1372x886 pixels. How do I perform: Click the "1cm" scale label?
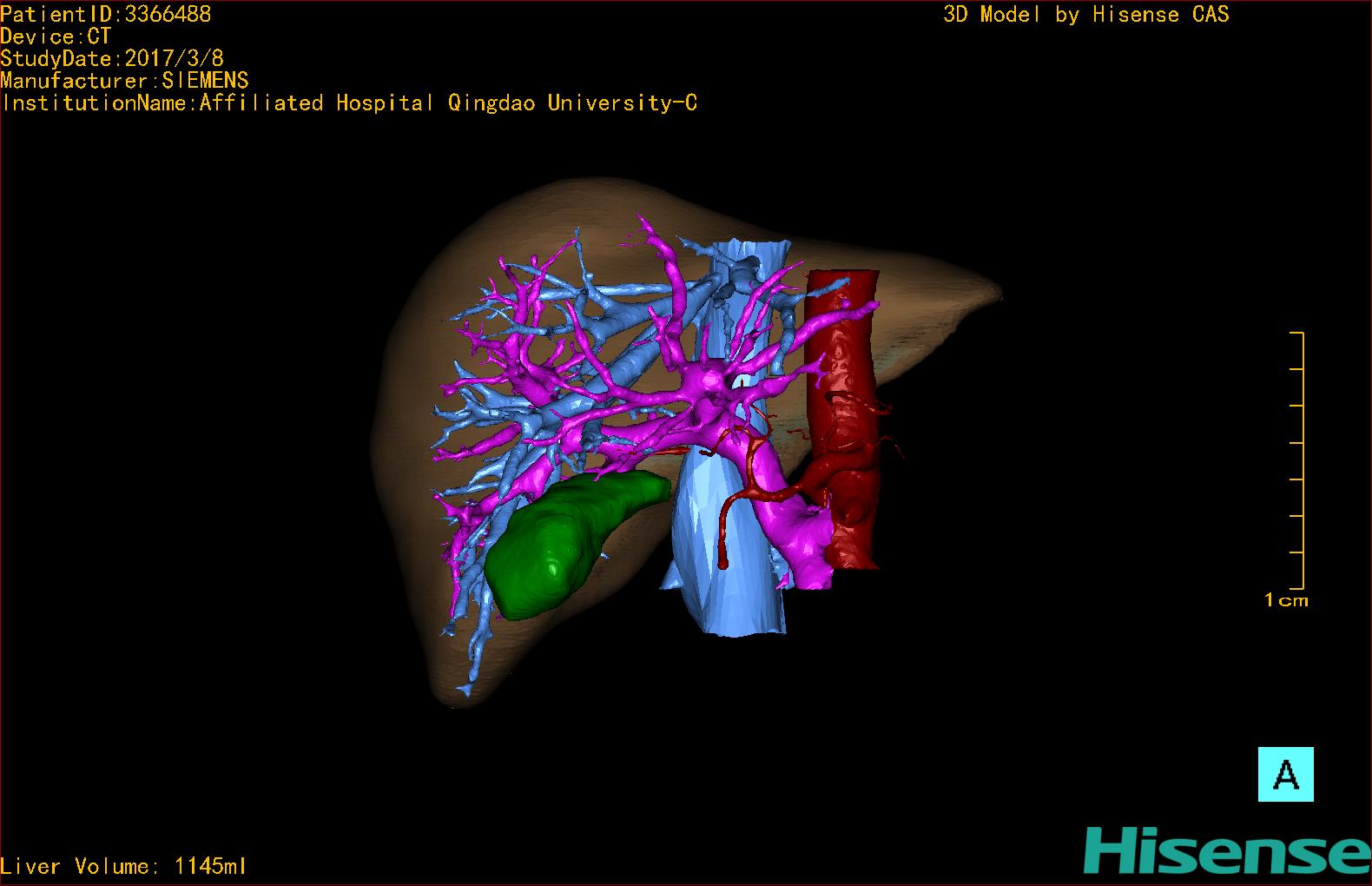pos(1285,600)
